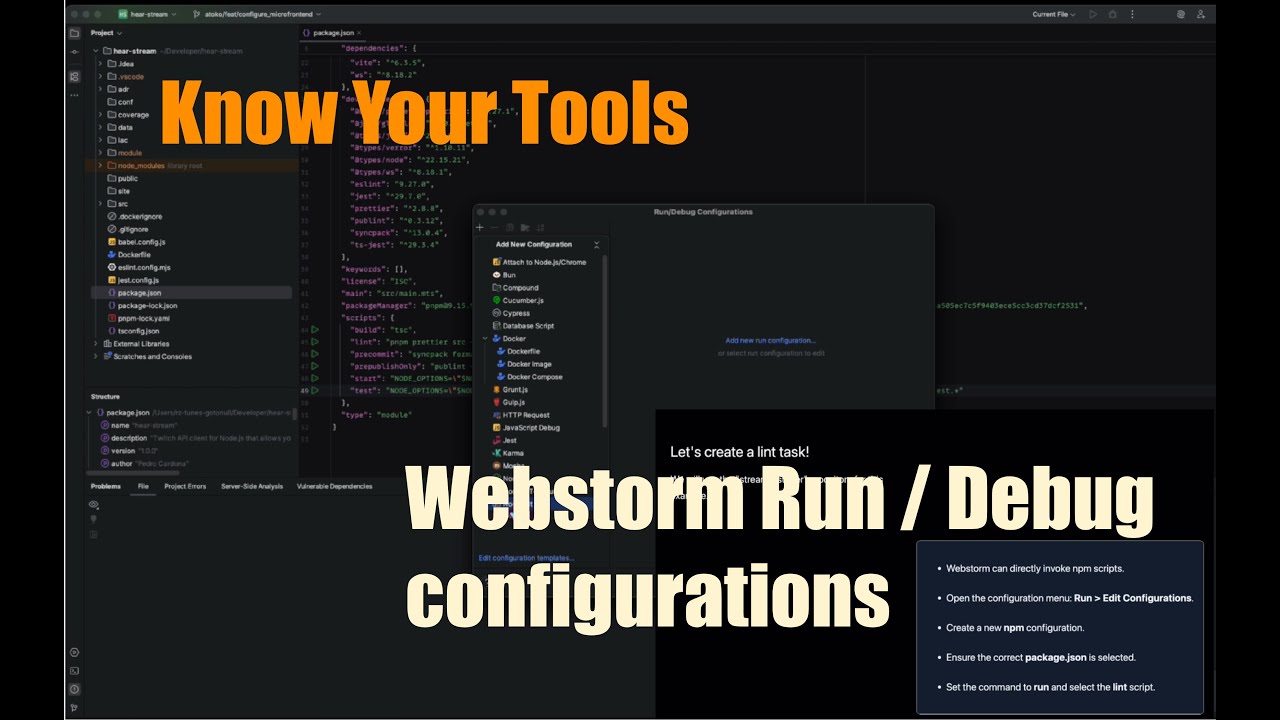Open More Actions kebab in the top toolbar
1280x720 pixels.
[x=1132, y=14]
